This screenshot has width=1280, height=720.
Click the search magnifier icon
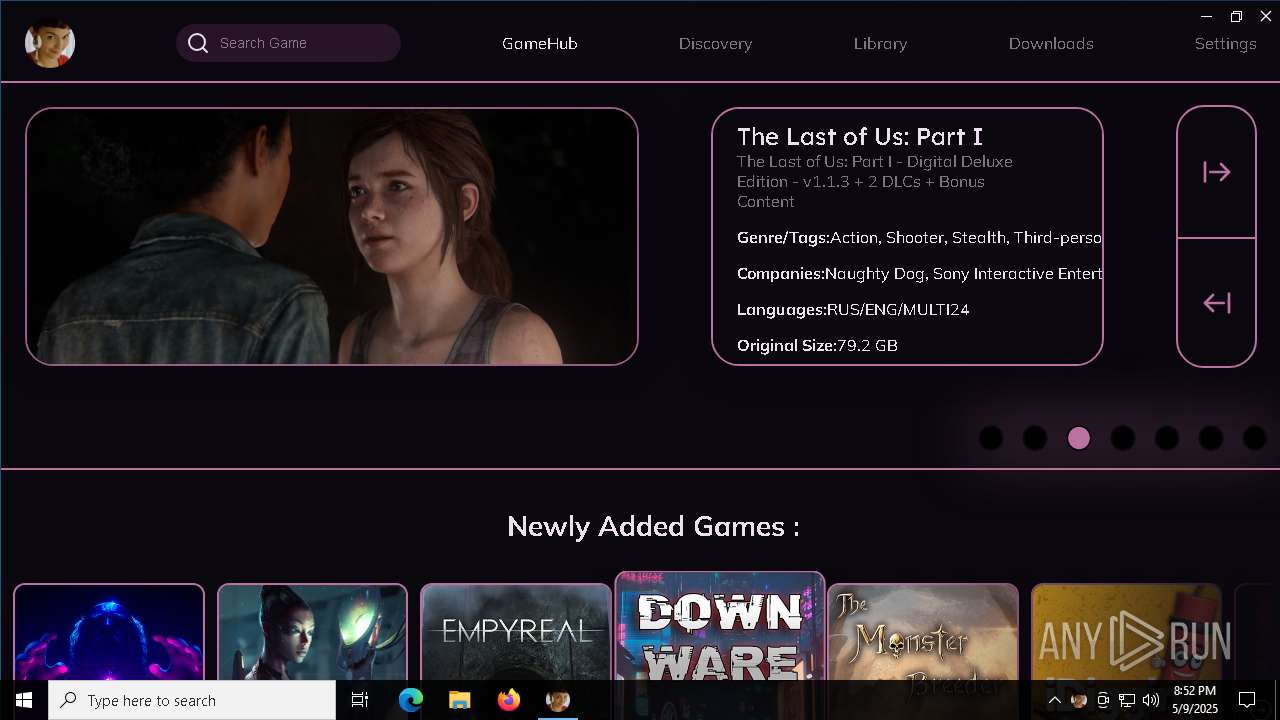coord(198,43)
